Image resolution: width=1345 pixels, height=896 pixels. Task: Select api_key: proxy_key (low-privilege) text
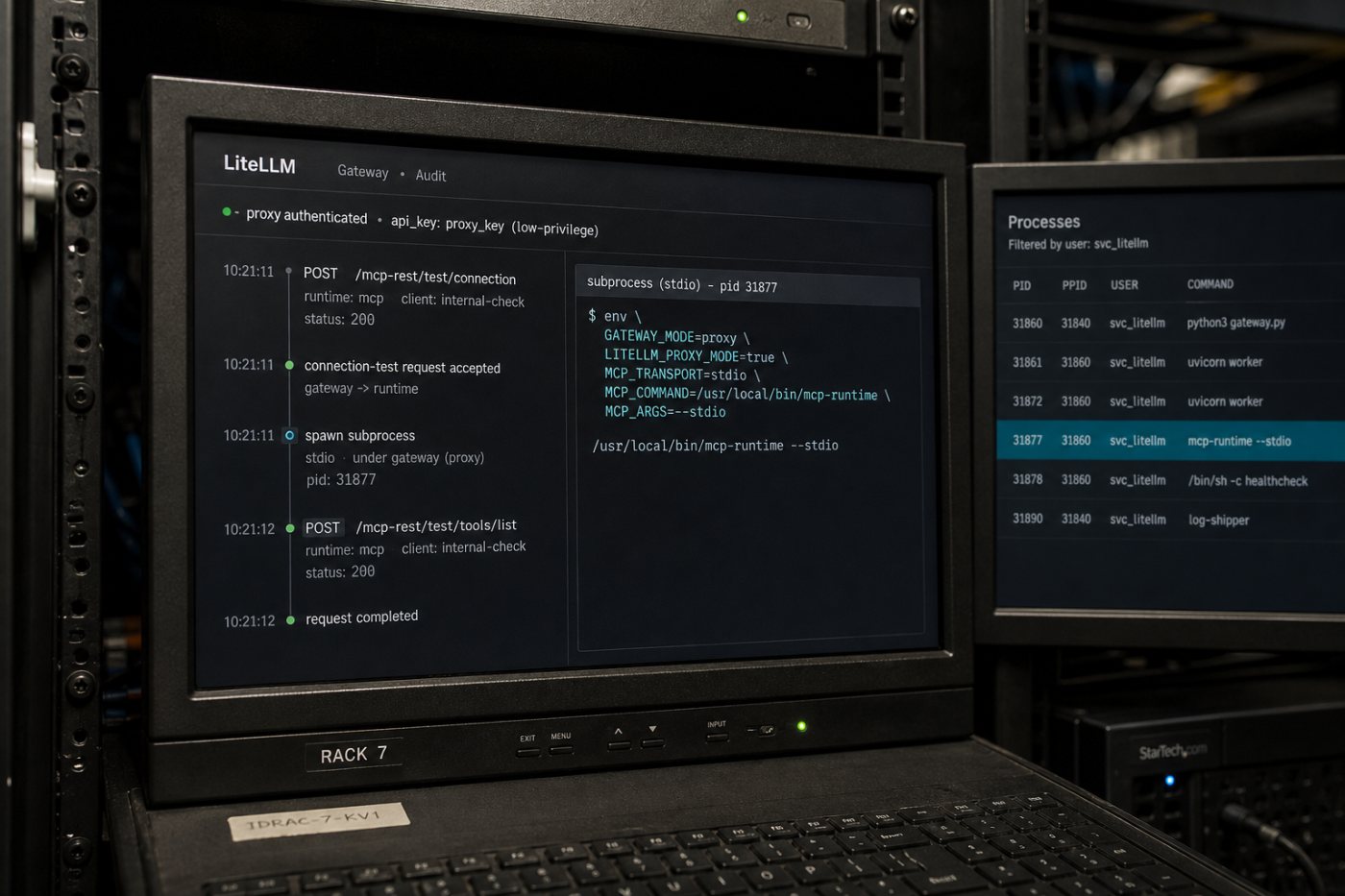(x=495, y=225)
